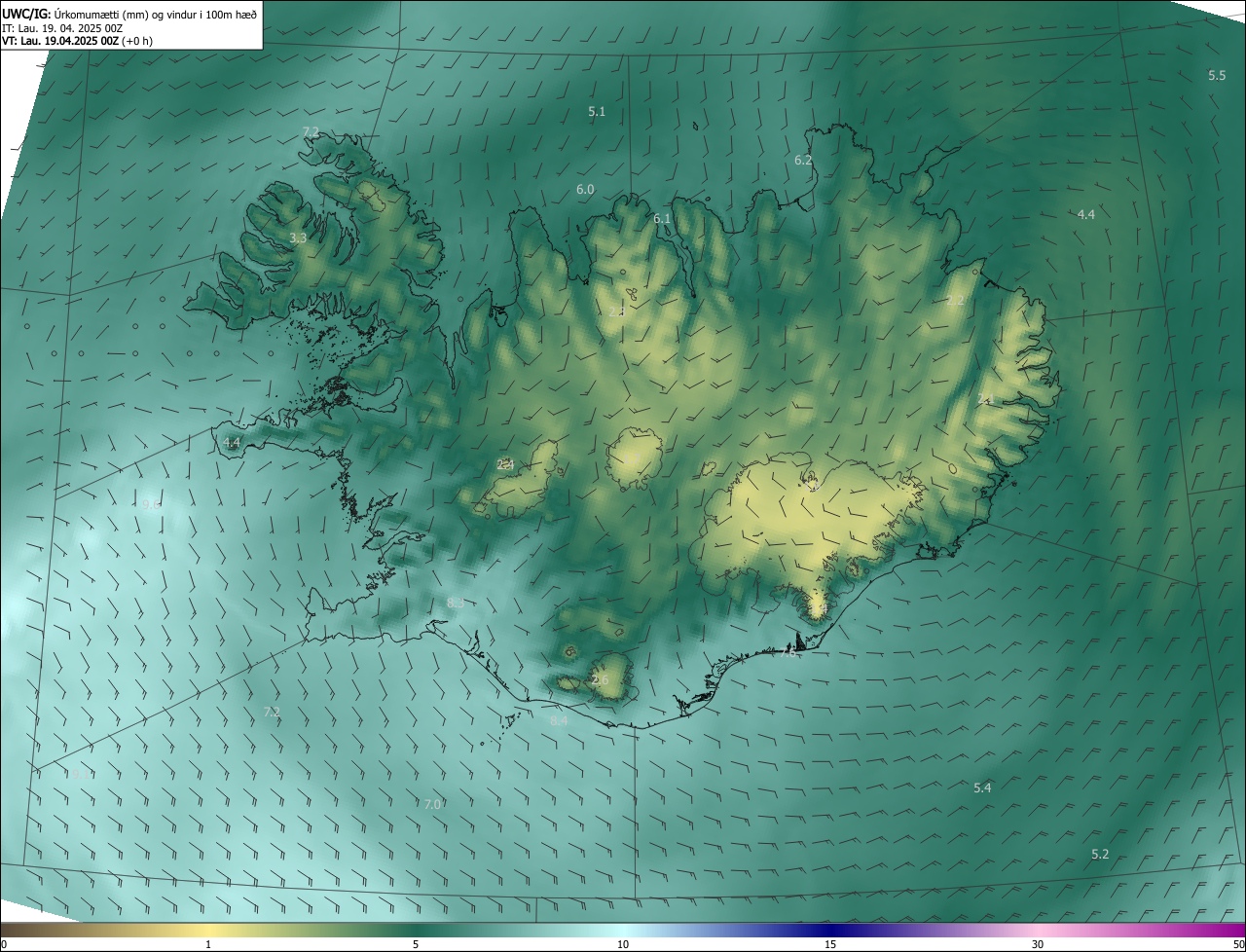
Task: Select the 3.3 value label in the Westfjords
Action: pyautogui.click(x=298, y=238)
